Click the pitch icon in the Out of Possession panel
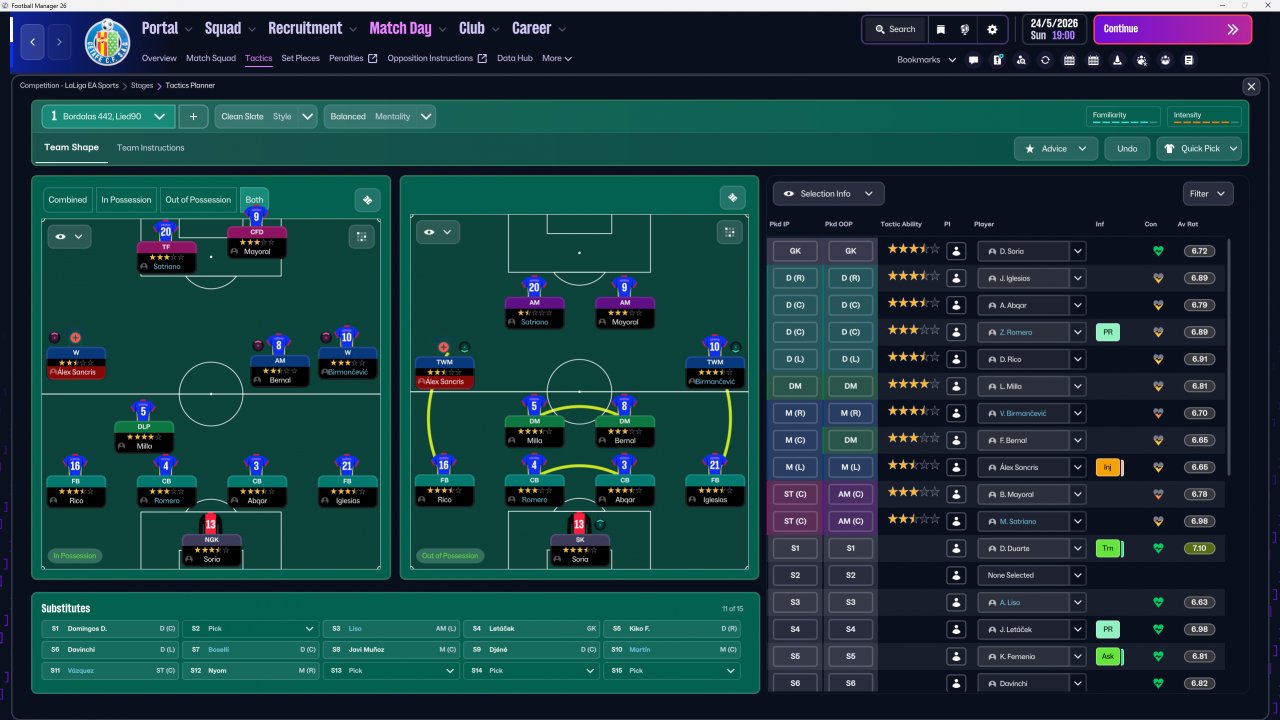This screenshot has width=1280, height=720. [732, 197]
